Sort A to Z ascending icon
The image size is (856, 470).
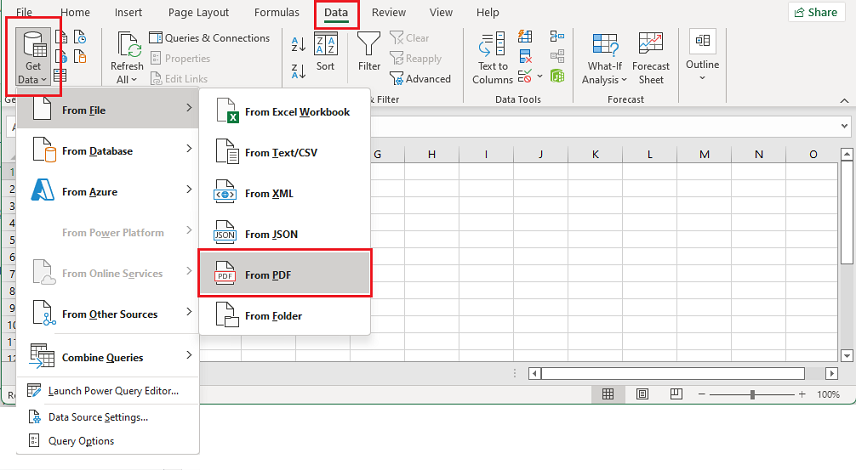[x=298, y=44]
